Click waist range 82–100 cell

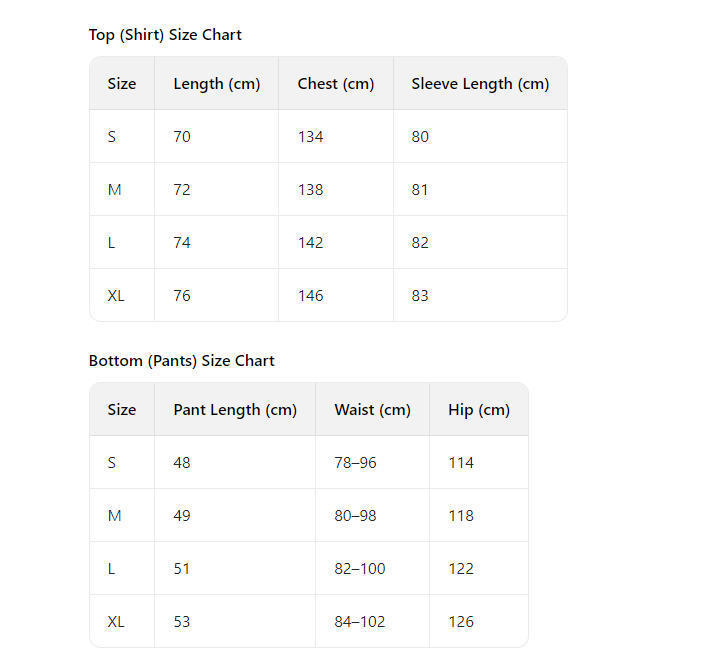(359, 569)
